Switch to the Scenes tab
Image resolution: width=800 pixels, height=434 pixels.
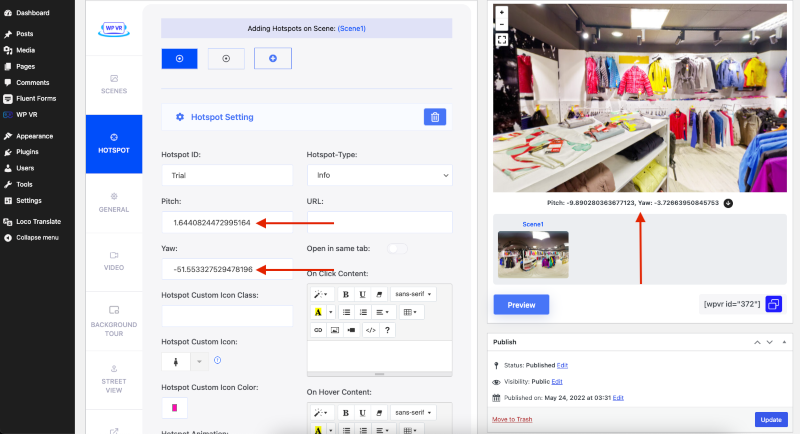tap(114, 84)
